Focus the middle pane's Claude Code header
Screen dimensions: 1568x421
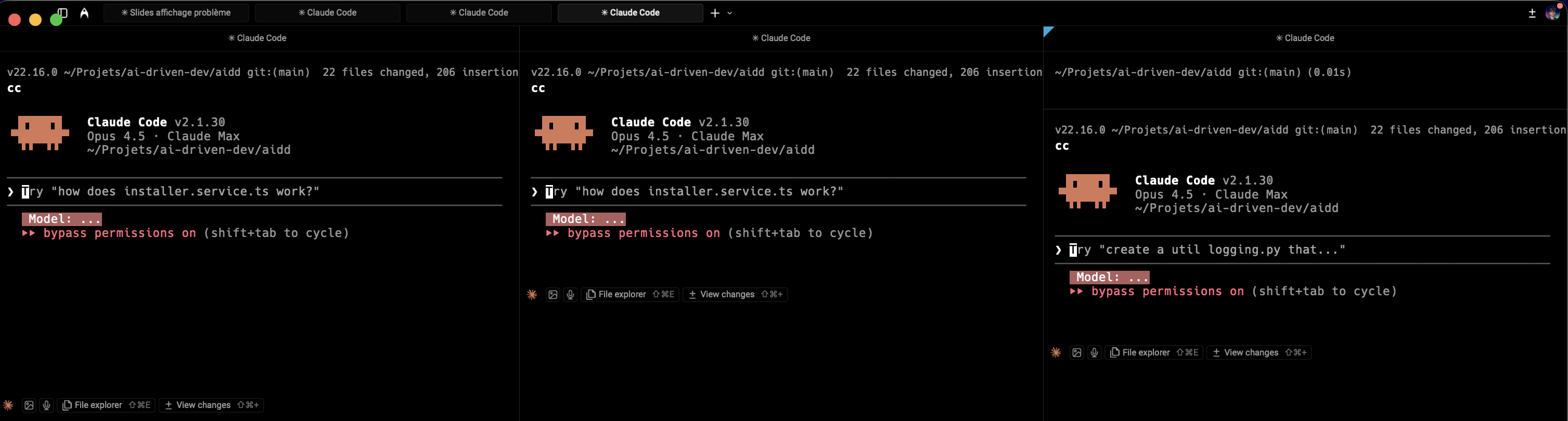coord(781,38)
